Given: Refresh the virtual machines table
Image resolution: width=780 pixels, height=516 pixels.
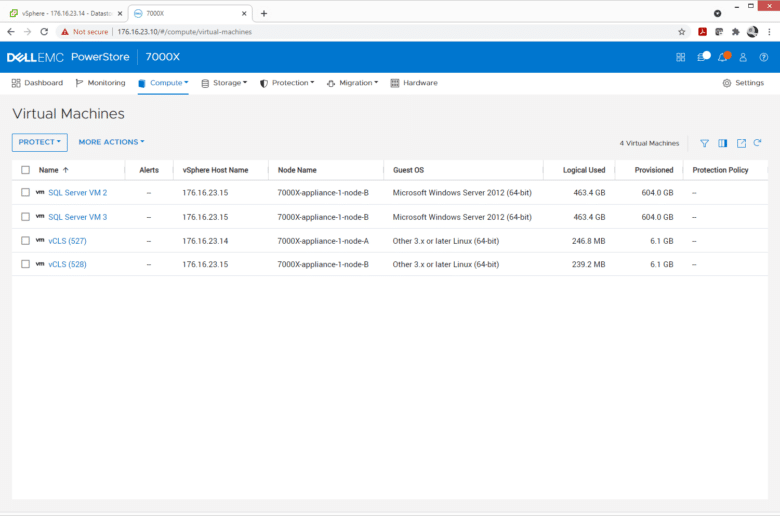Looking at the screenshot, I should [x=758, y=143].
